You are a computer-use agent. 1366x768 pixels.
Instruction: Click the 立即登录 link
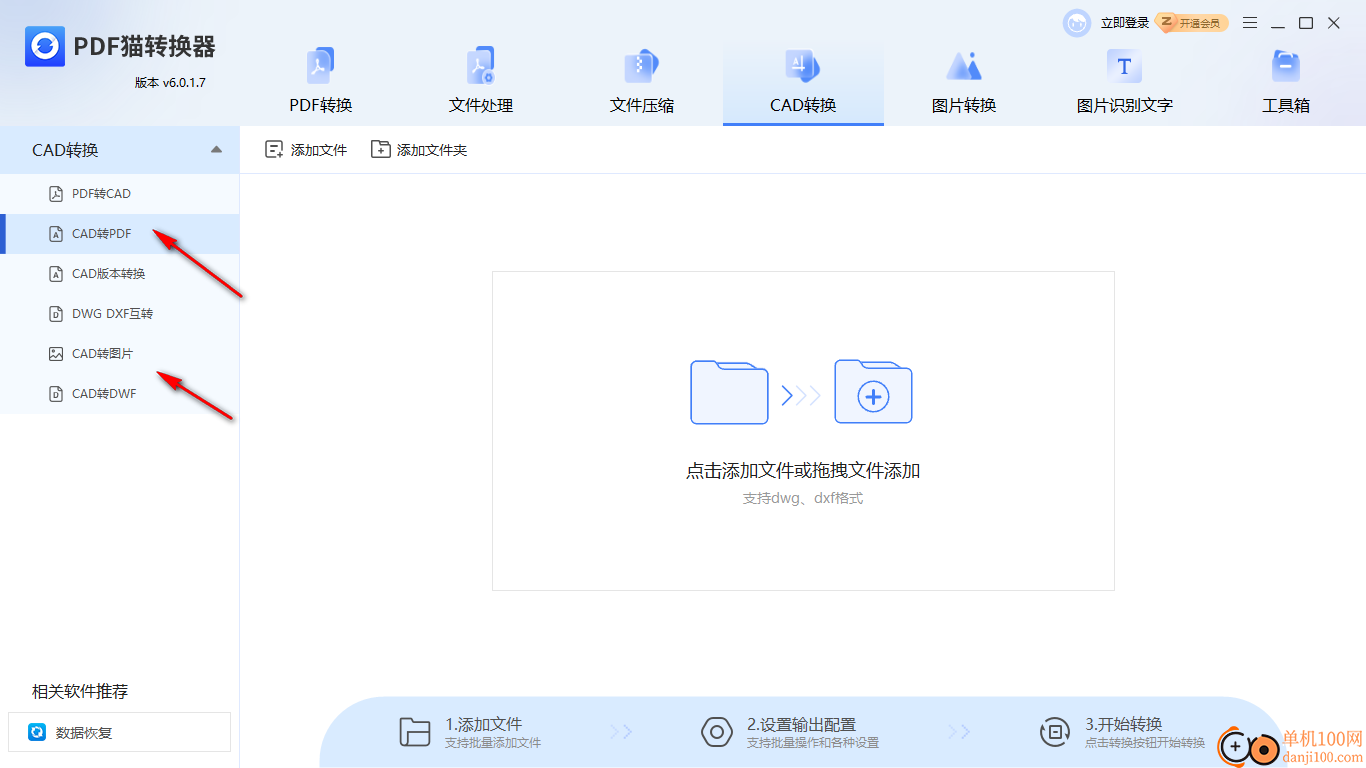[1125, 23]
